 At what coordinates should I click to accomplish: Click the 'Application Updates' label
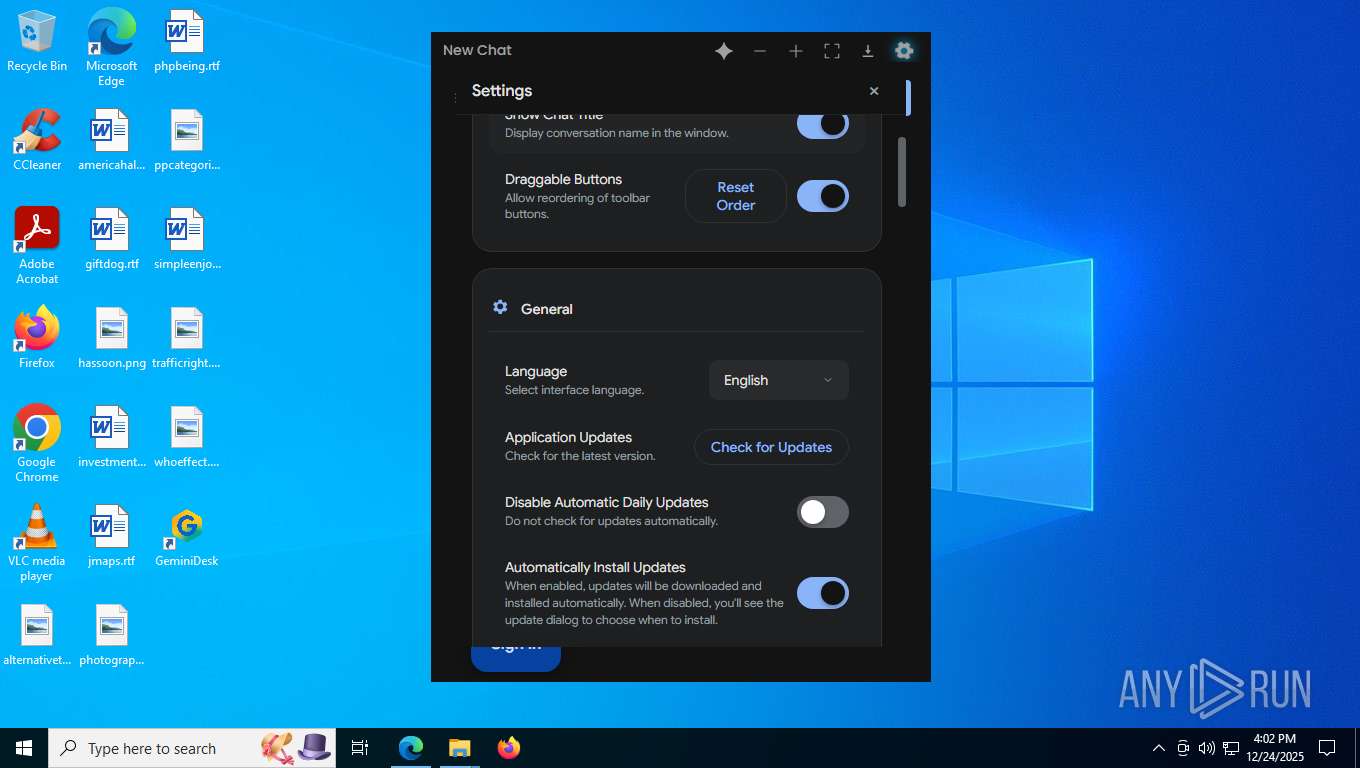(568, 437)
